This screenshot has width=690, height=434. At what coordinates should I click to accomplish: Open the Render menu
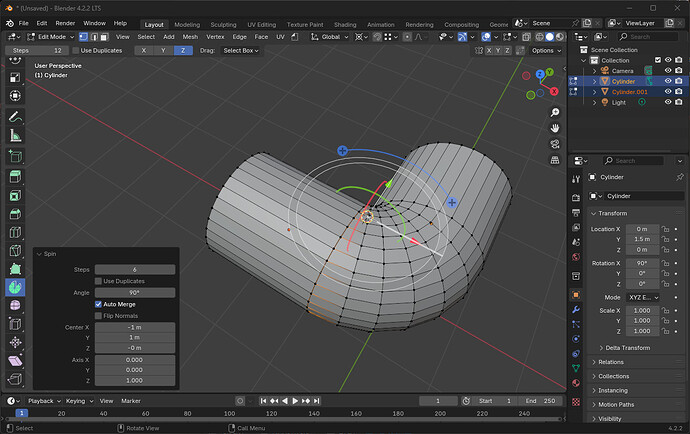tap(65, 23)
